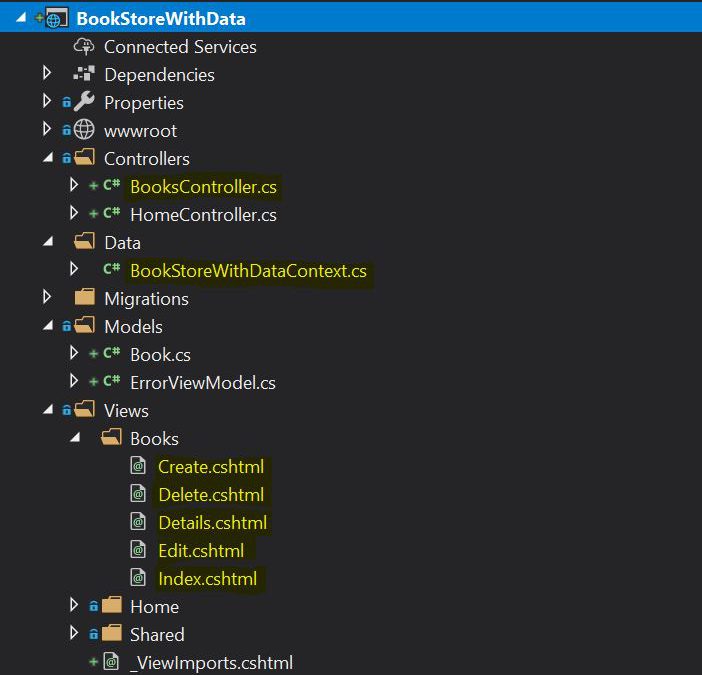This screenshot has width=702, height=675.
Task: Collapse the Views folder arrow
Action: point(46,411)
